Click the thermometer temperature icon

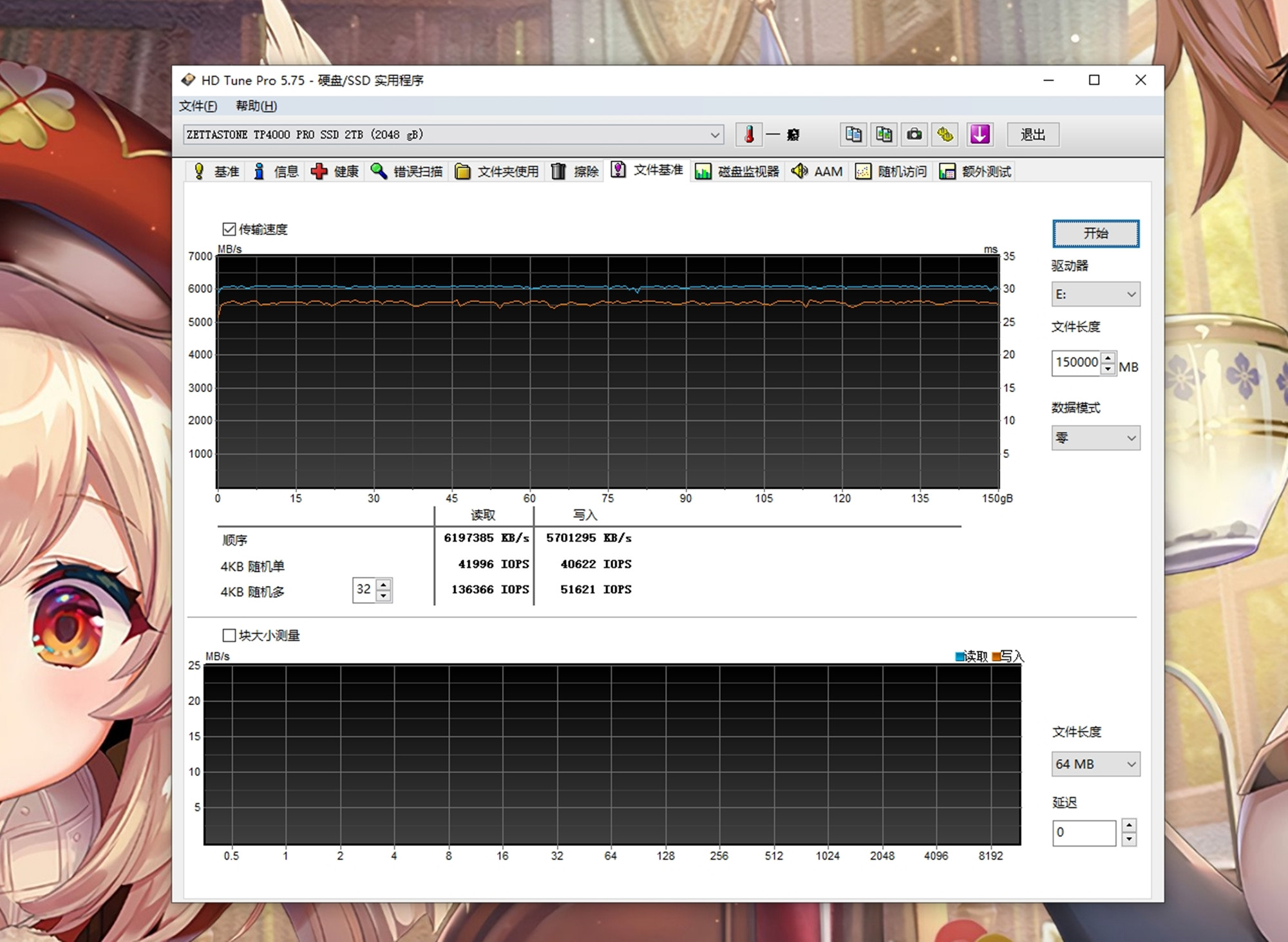click(749, 135)
